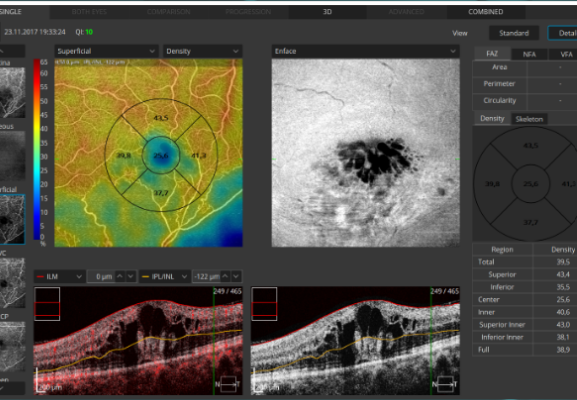Viewport: 577px width, 400px height.
Task: Click the scan position navigator box on right B-scan
Action: click(264, 304)
